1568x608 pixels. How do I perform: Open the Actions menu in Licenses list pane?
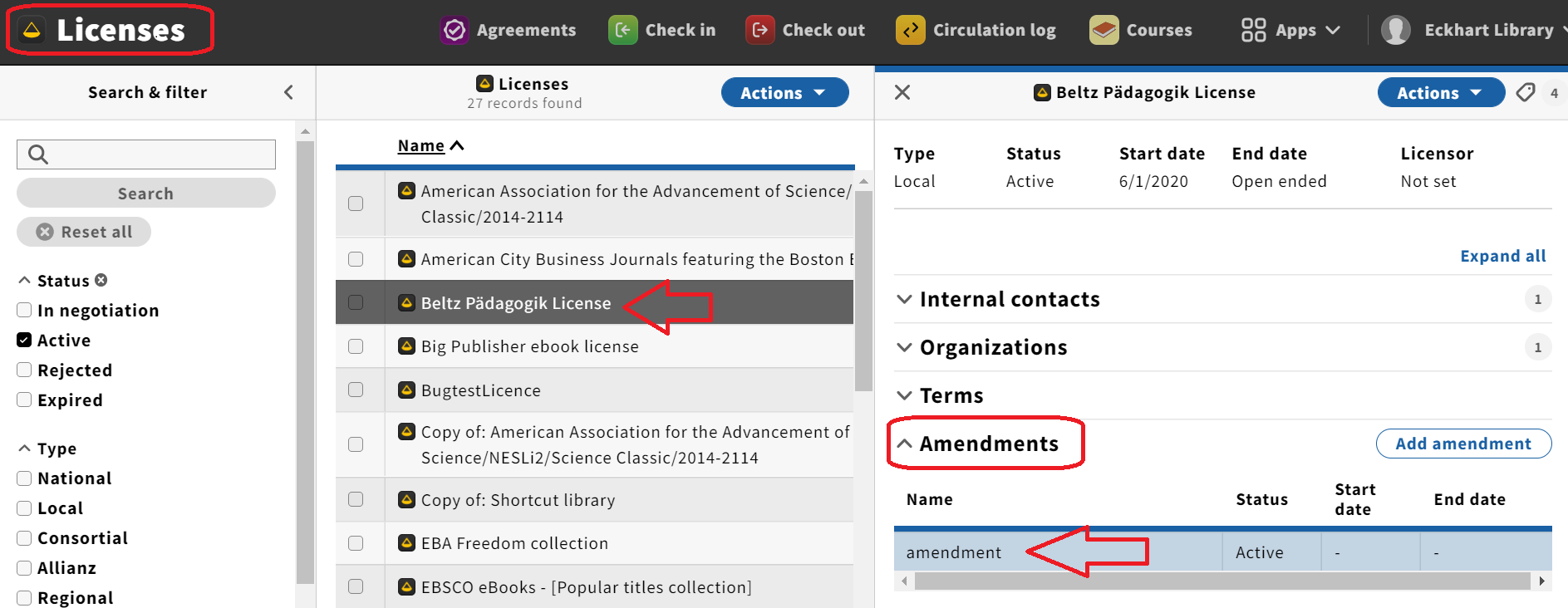(x=784, y=92)
